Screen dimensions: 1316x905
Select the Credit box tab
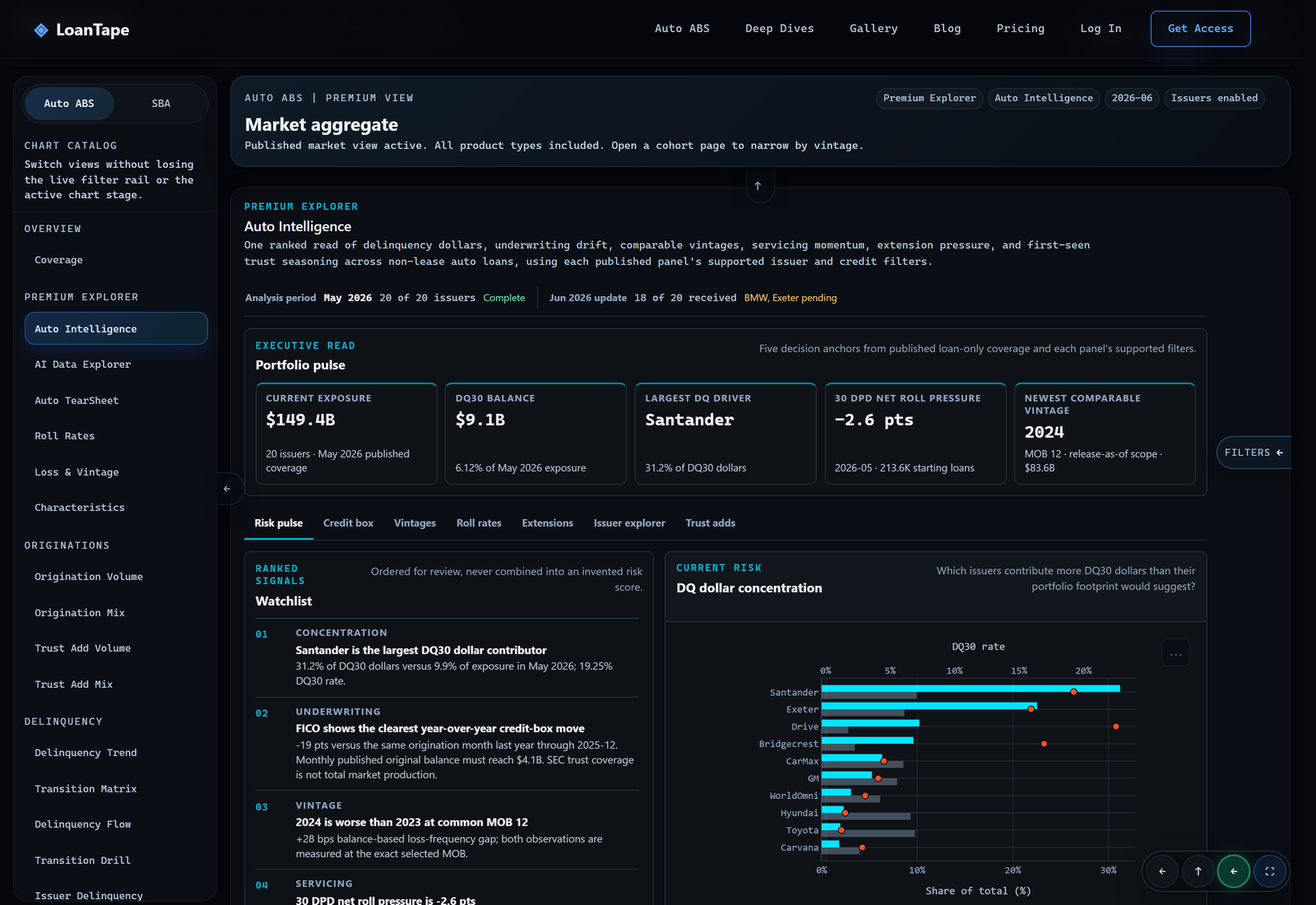348,523
